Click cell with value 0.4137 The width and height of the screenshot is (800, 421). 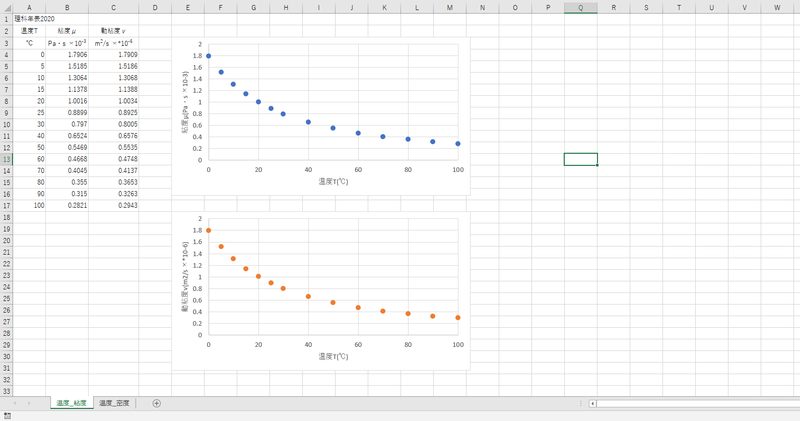113,170
